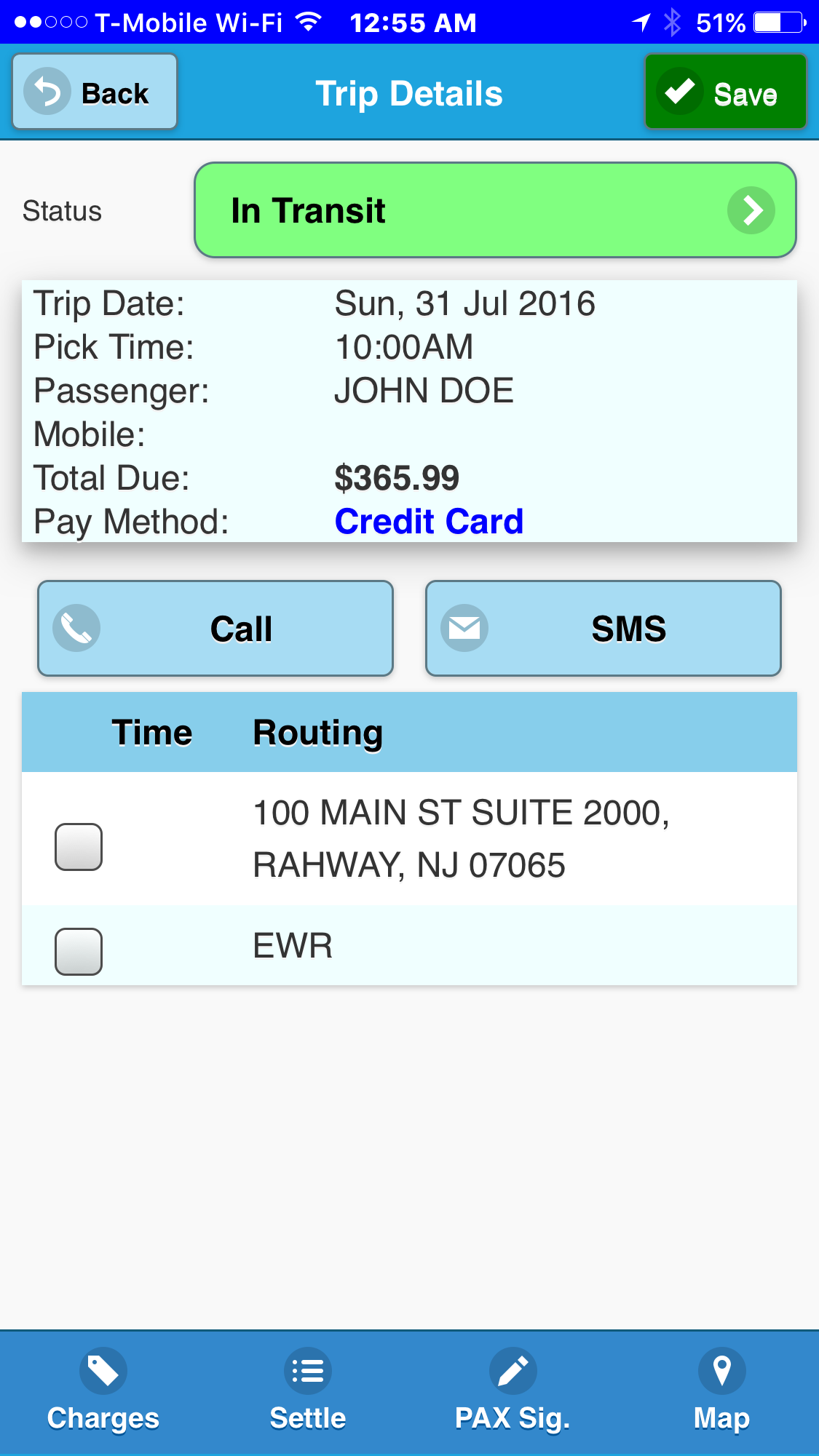This screenshot has height=1456, width=819.
Task: Tap the Save checkmark icon
Action: (x=680, y=92)
